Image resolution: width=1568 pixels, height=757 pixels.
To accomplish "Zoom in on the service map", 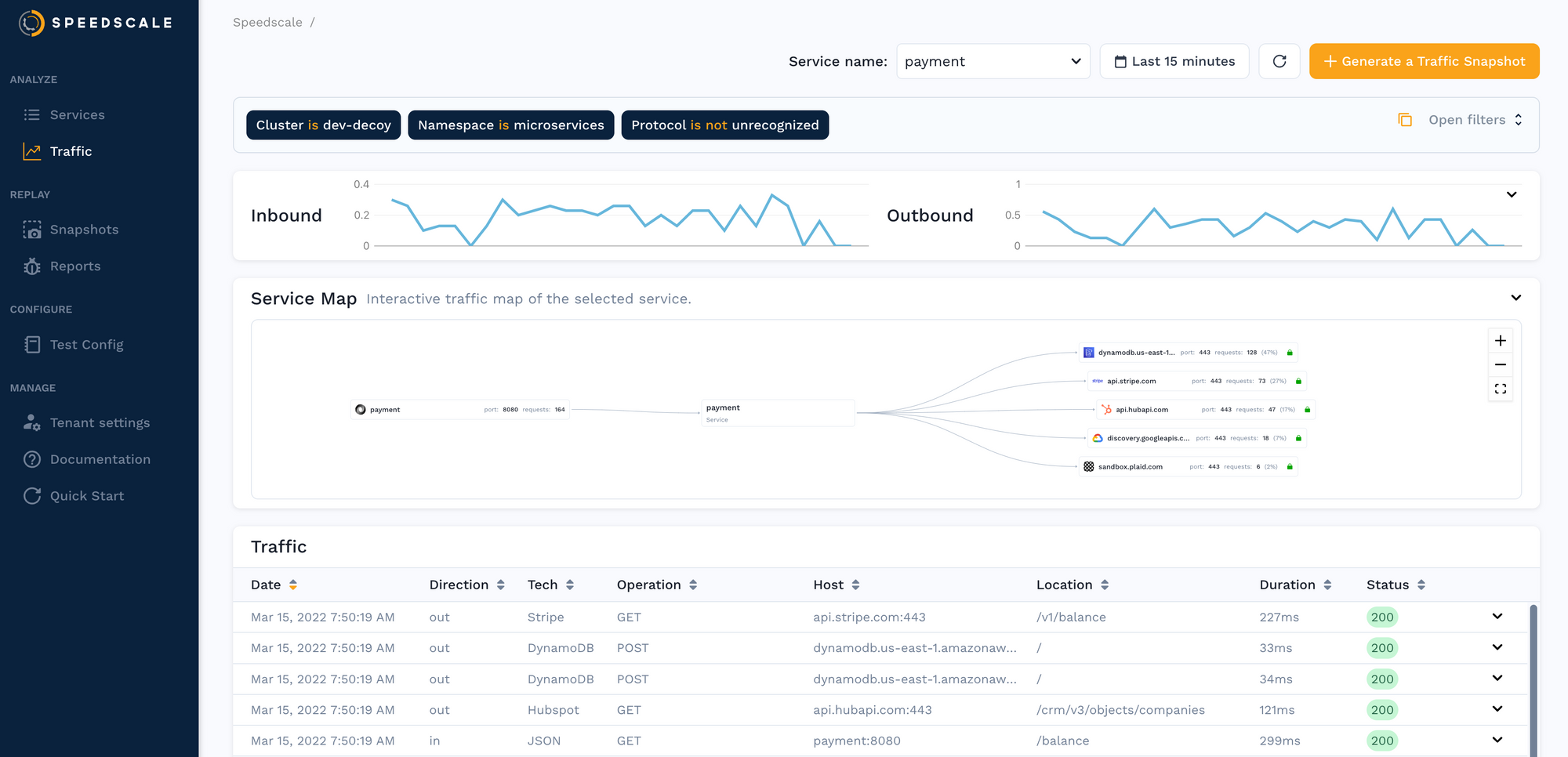I will tap(1500, 341).
